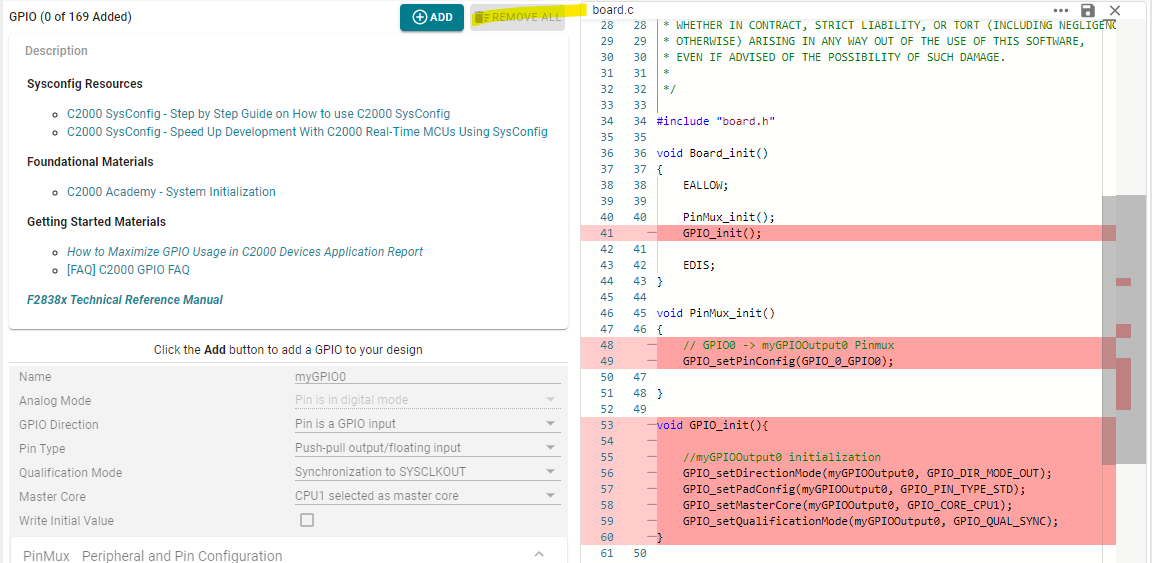Click the void GPIO_init(){ line
The height and width of the screenshot is (563, 1152).
pyautogui.click(x=712, y=425)
